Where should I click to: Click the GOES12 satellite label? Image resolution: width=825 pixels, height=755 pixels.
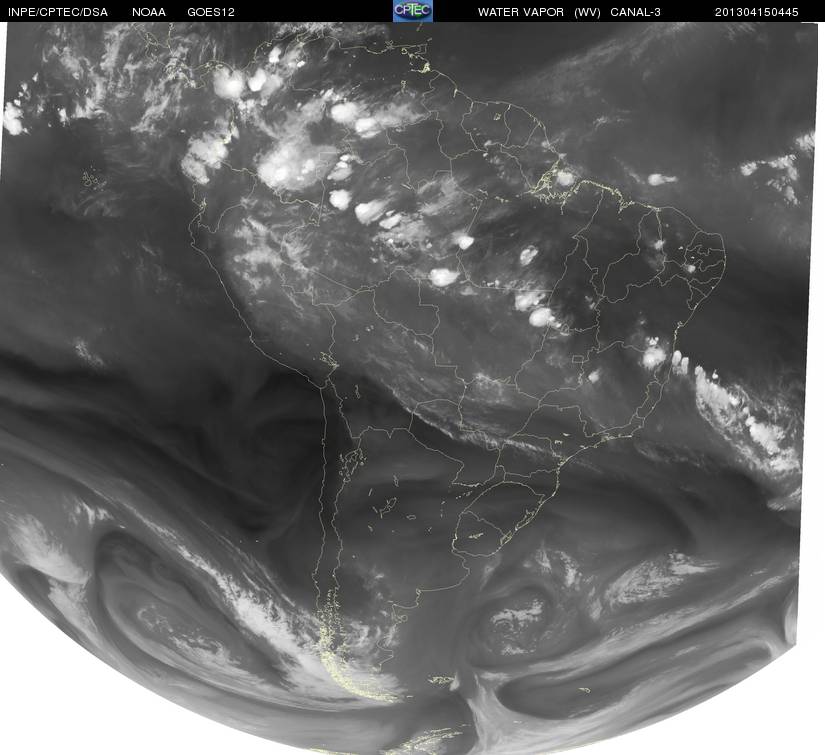(211, 12)
